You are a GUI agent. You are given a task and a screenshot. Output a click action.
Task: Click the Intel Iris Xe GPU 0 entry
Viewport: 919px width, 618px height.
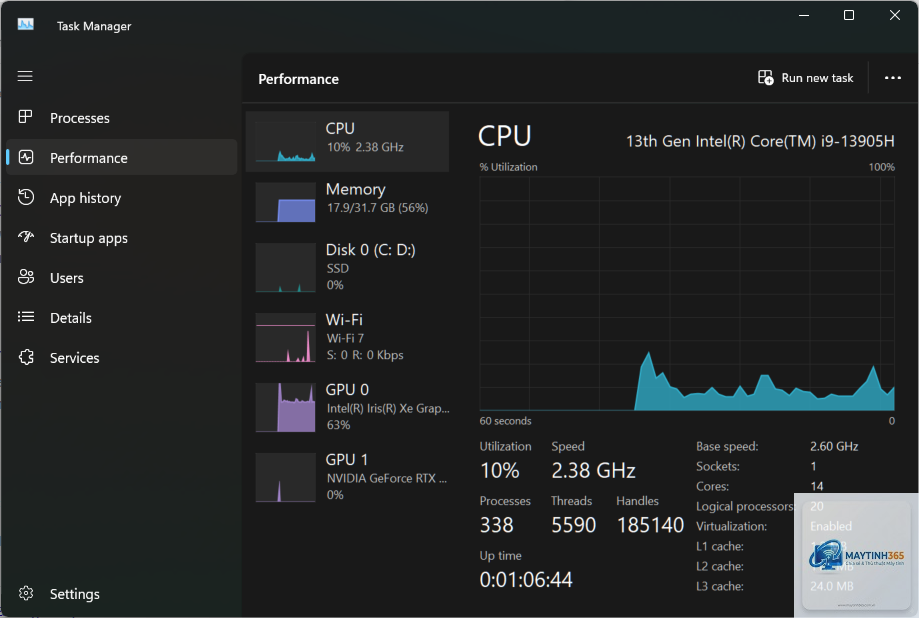tap(348, 407)
